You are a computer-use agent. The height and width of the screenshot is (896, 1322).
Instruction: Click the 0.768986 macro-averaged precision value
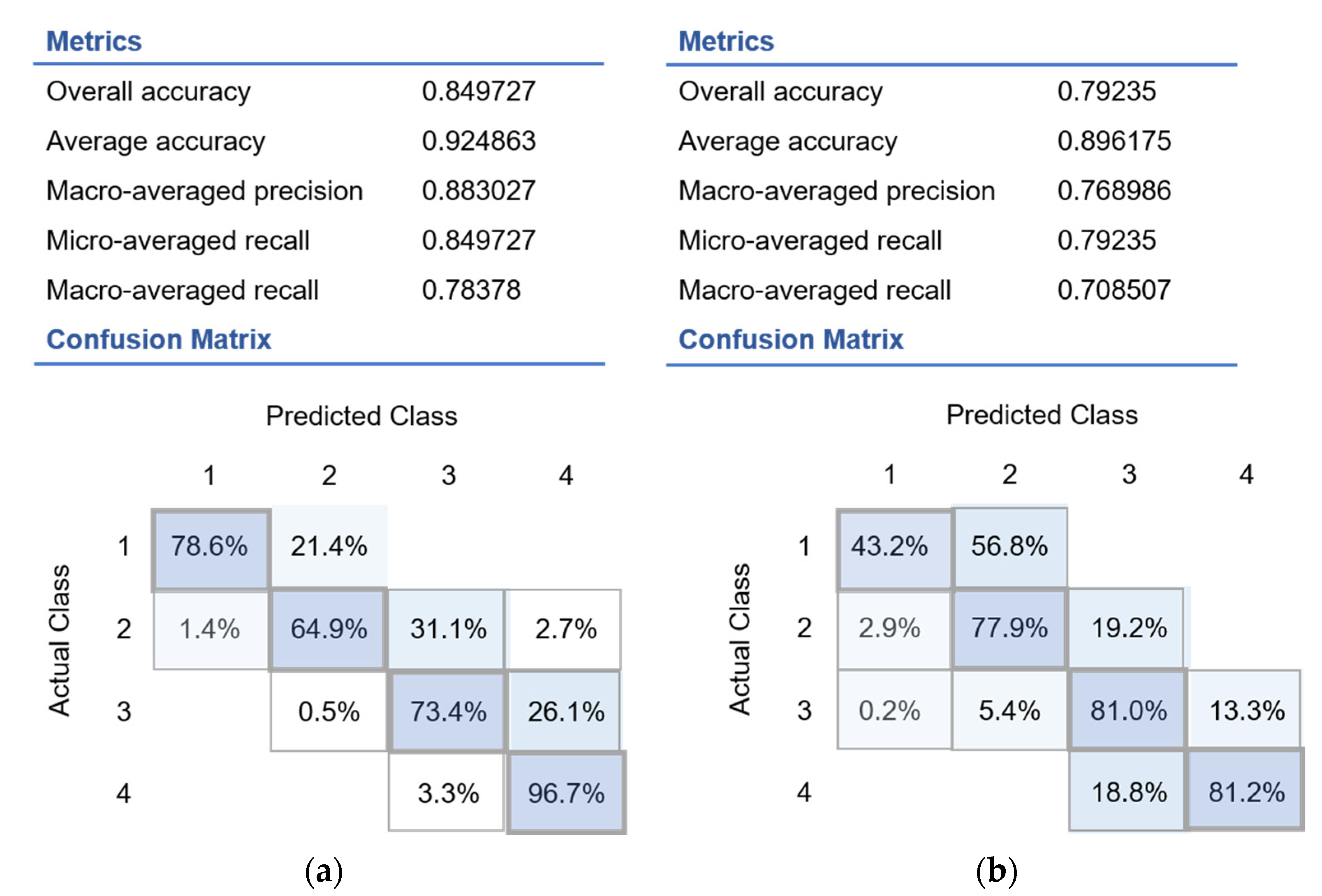(x=1114, y=190)
